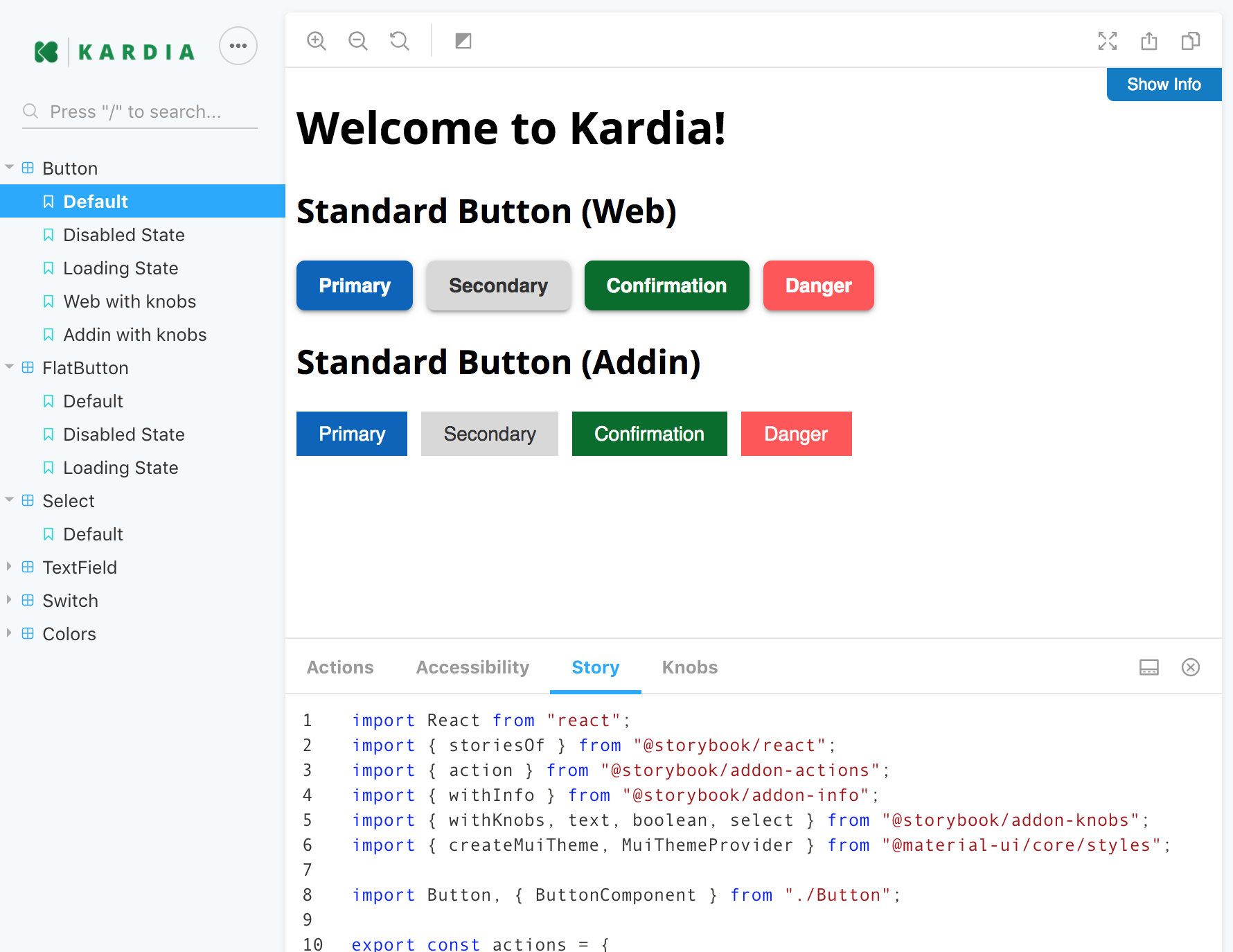
Task: Select the Story tab
Action: (x=596, y=667)
